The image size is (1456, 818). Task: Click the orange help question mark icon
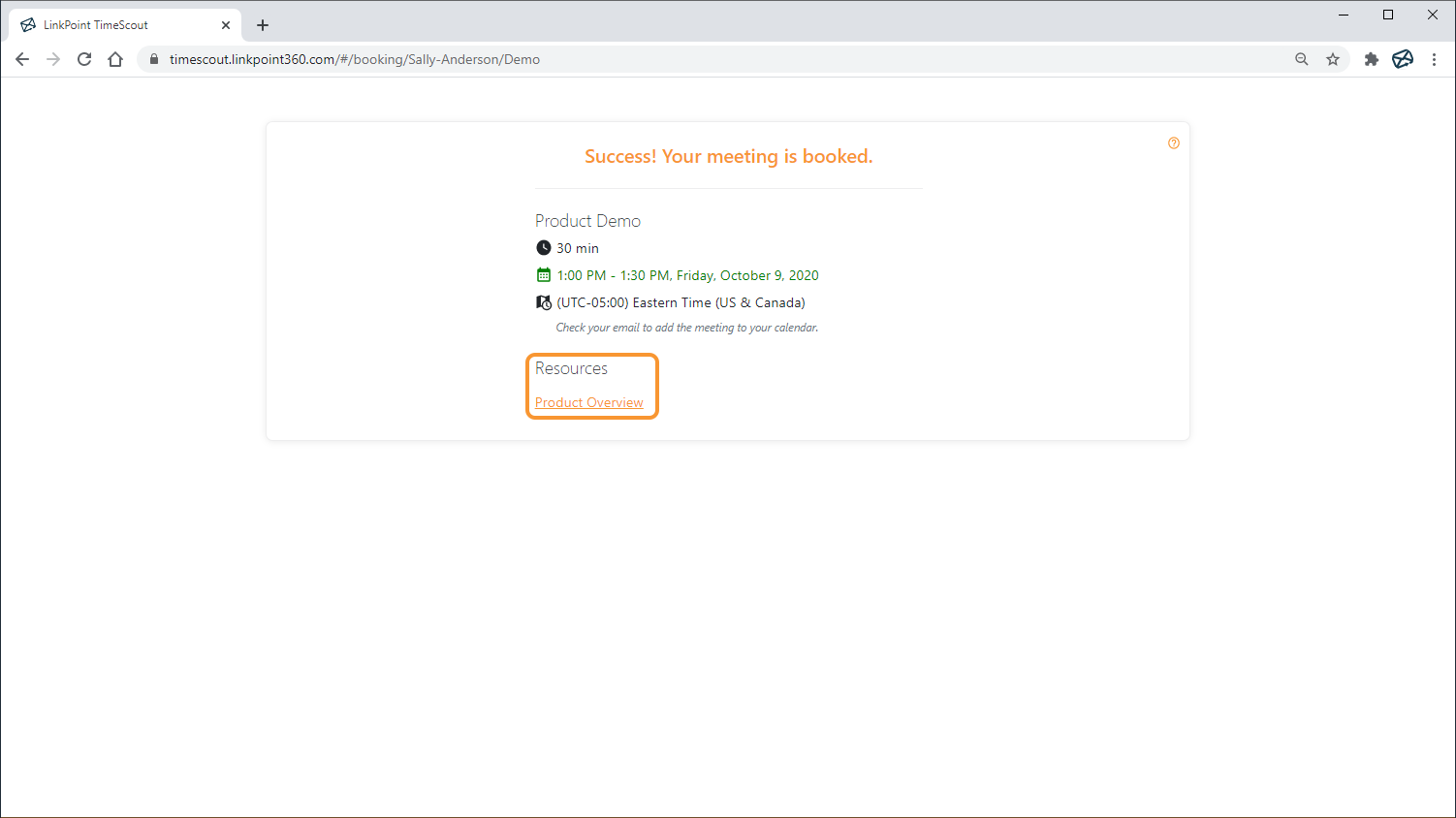1174,143
